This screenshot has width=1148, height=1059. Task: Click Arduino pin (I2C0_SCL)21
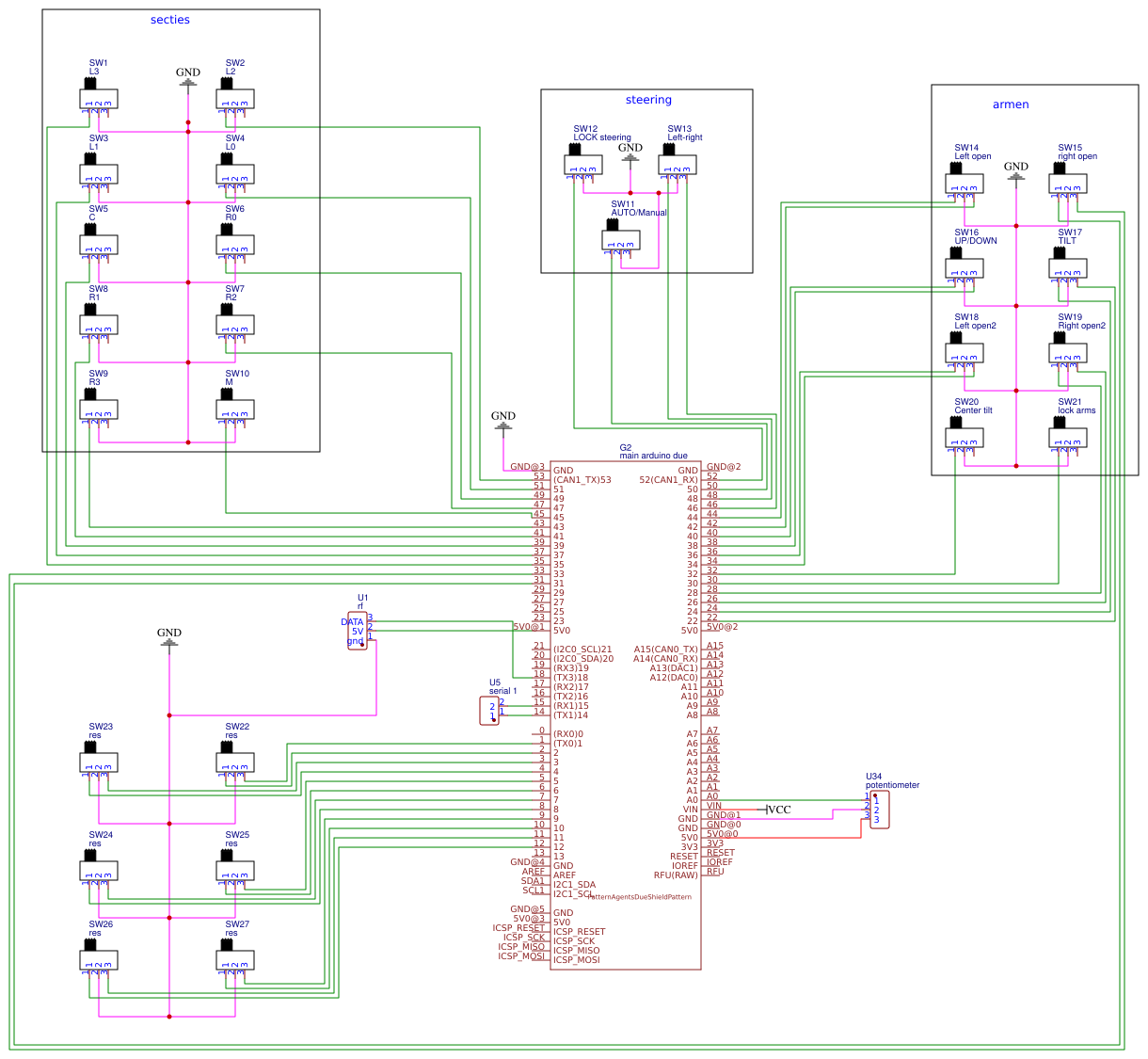click(x=583, y=650)
